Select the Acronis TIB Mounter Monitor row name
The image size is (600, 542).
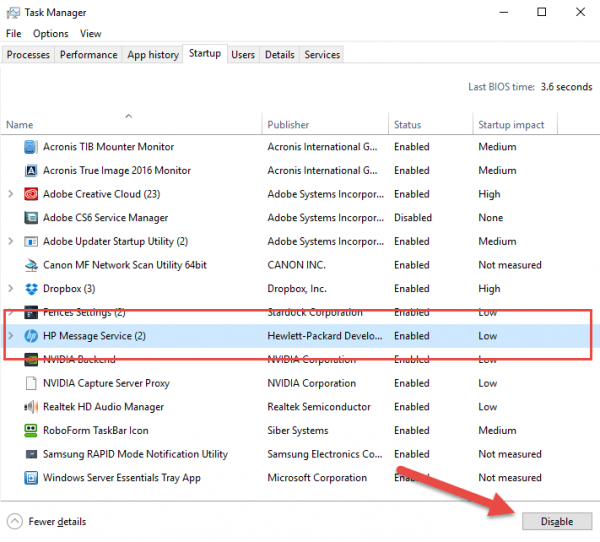click(x=108, y=147)
